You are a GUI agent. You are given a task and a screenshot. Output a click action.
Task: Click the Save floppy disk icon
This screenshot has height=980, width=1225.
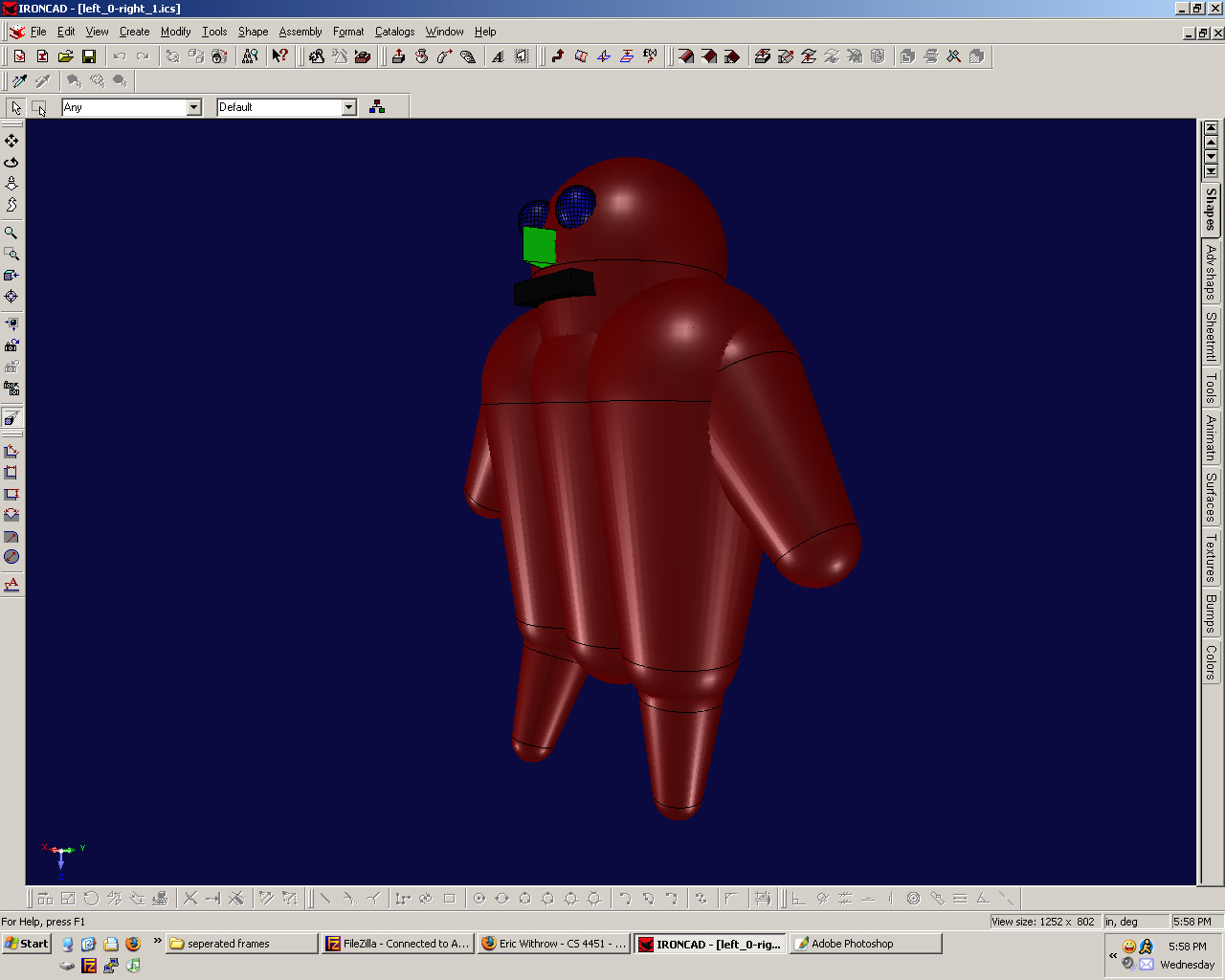point(89,56)
